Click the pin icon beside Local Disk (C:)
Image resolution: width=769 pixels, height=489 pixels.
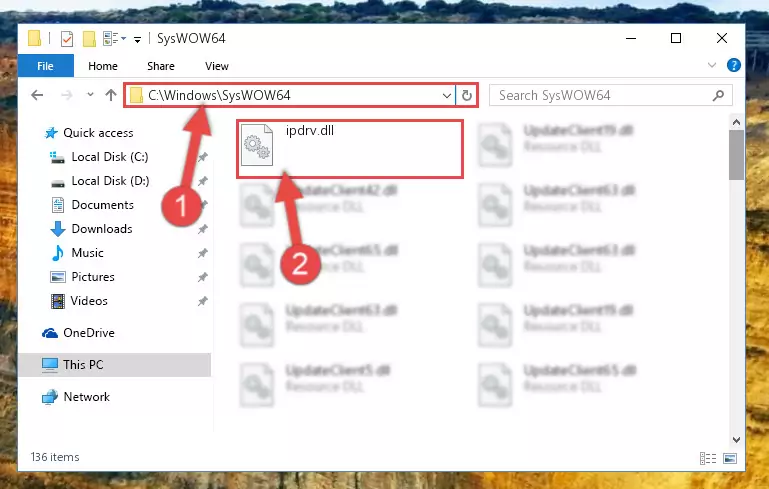(202, 157)
